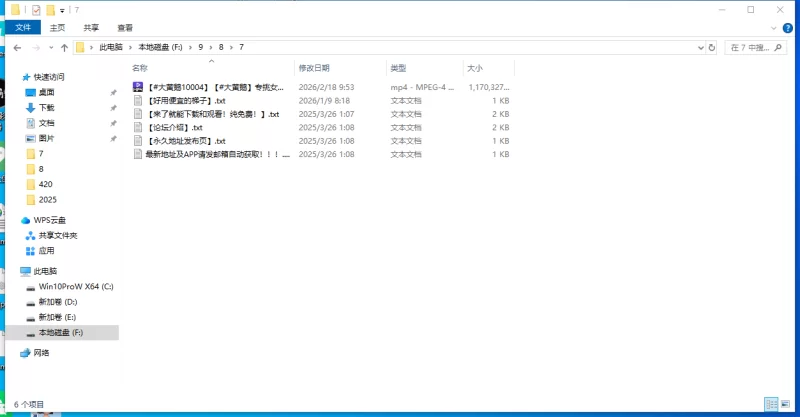Image resolution: width=800 pixels, height=417 pixels.
Task: Click the modified date 2026/2/18 9:53
Action: (326, 87)
